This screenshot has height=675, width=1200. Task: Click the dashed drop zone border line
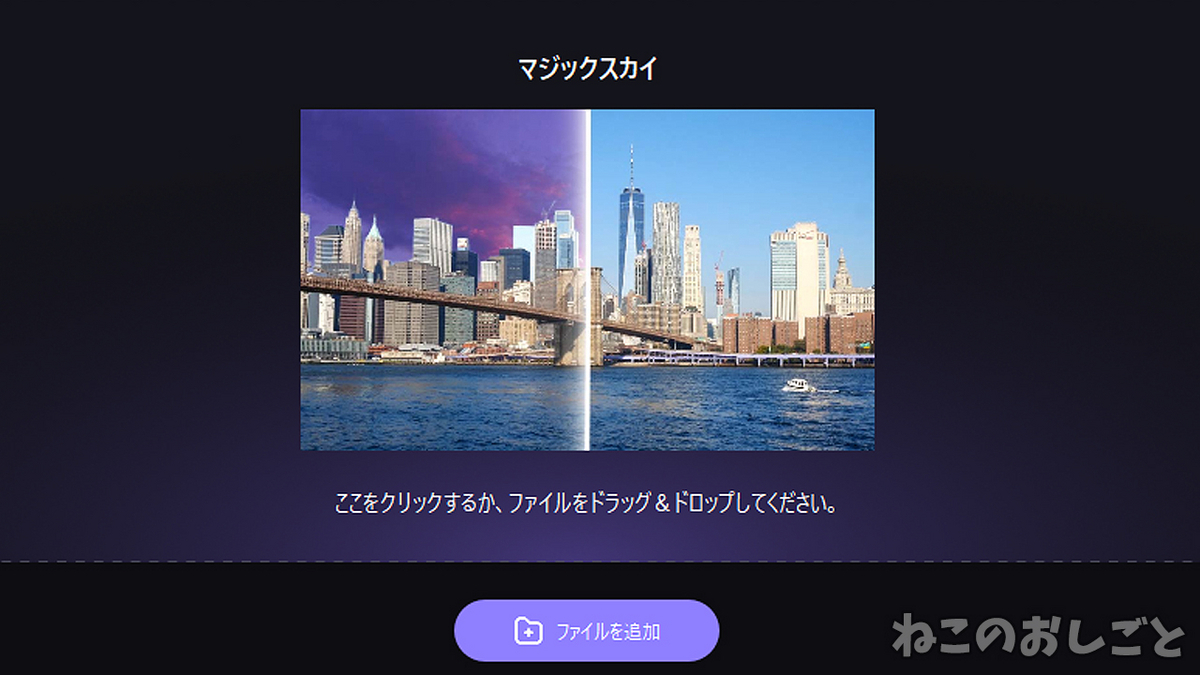pyautogui.click(x=600, y=562)
